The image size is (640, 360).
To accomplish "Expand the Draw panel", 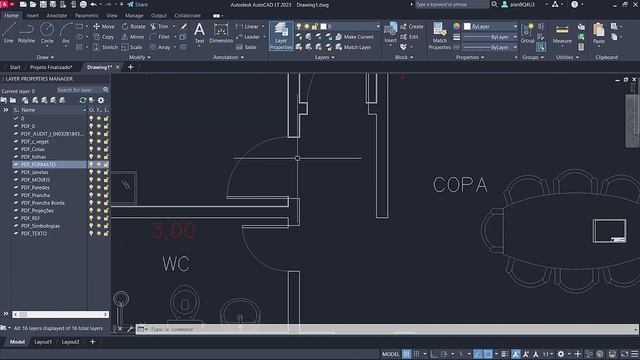I will (x=45, y=58).
